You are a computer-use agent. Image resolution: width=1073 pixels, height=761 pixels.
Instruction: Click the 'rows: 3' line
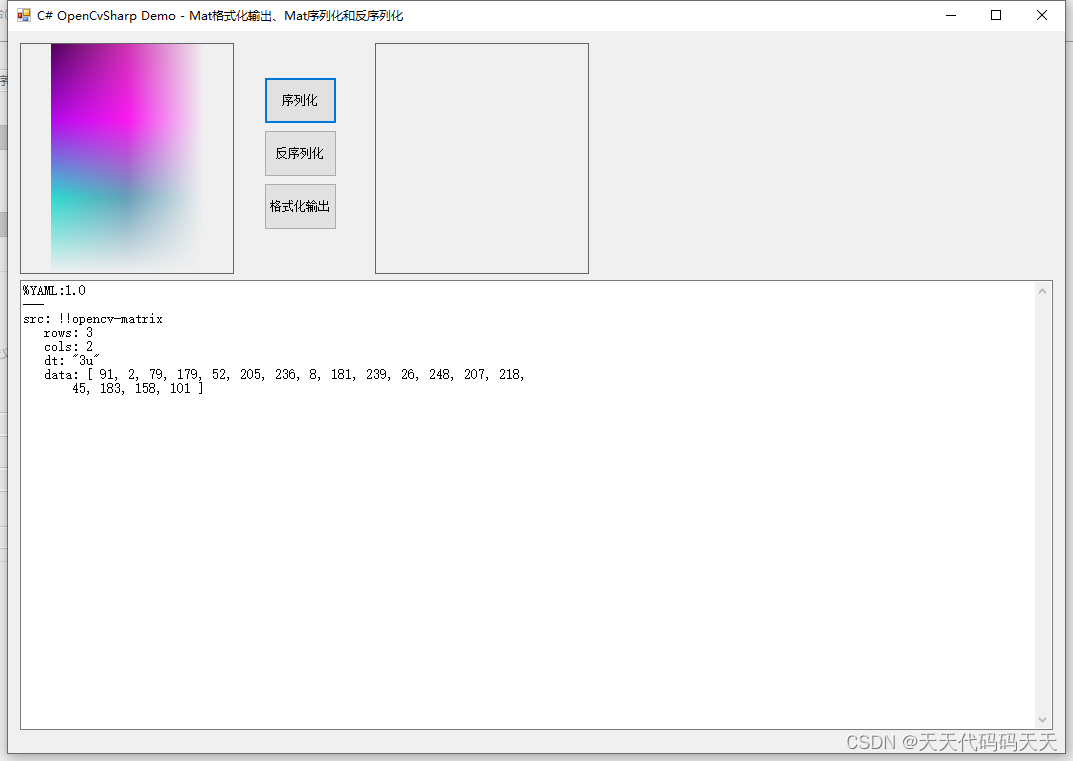click(x=68, y=333)
